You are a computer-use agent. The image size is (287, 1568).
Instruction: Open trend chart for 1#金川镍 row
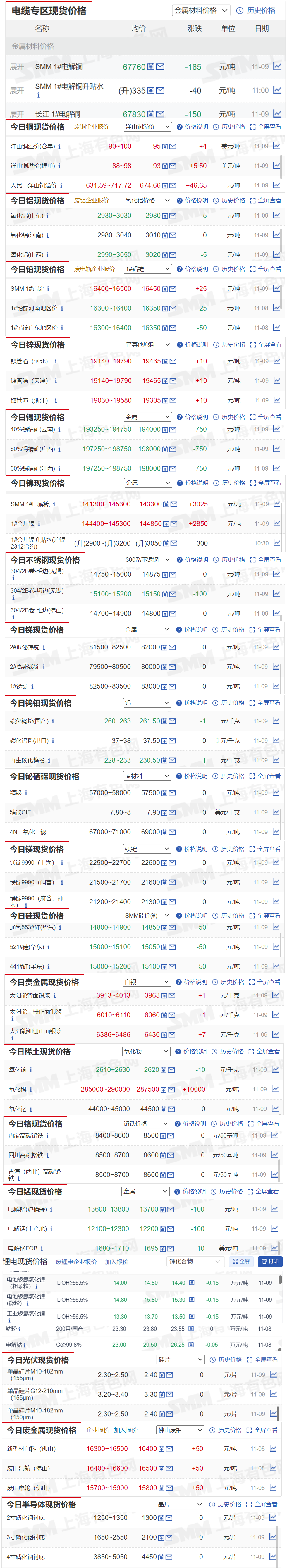277,523
